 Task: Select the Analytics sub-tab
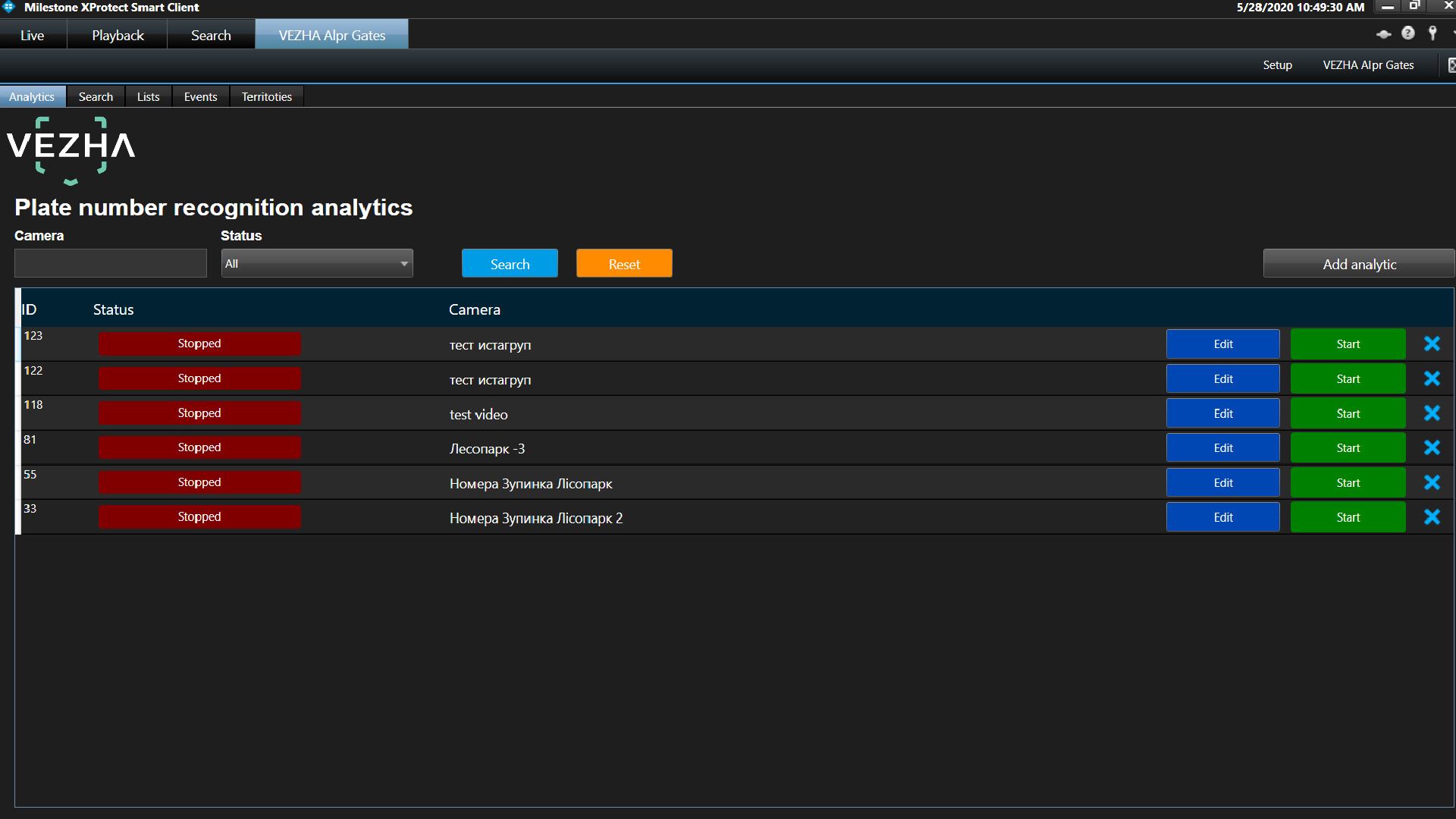(32, 96)
